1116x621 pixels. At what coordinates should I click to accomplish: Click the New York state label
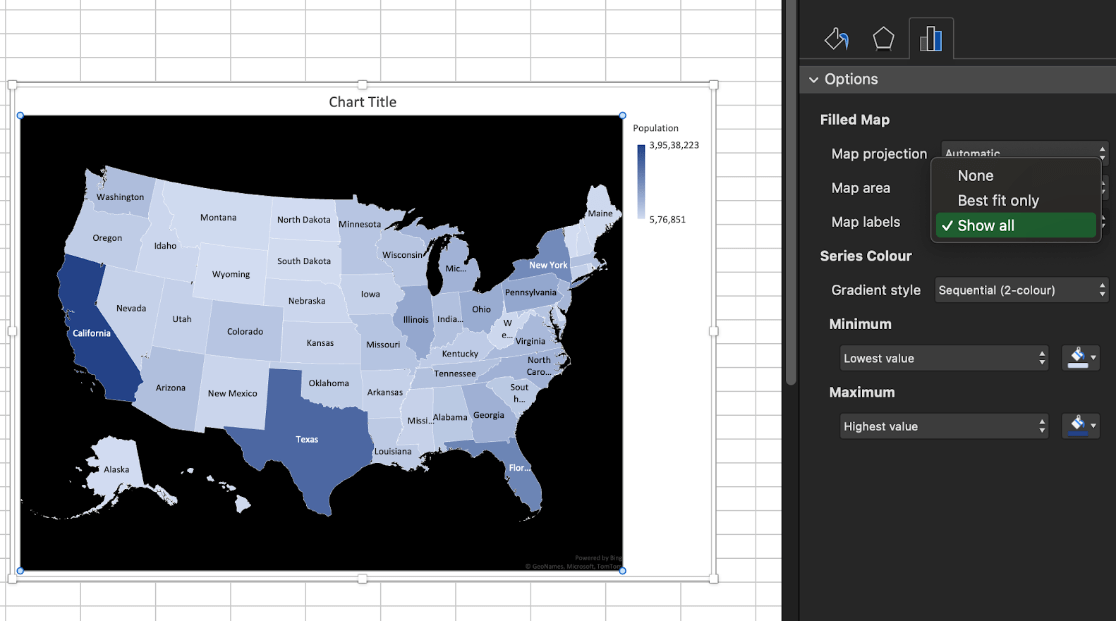click(548, 265)
